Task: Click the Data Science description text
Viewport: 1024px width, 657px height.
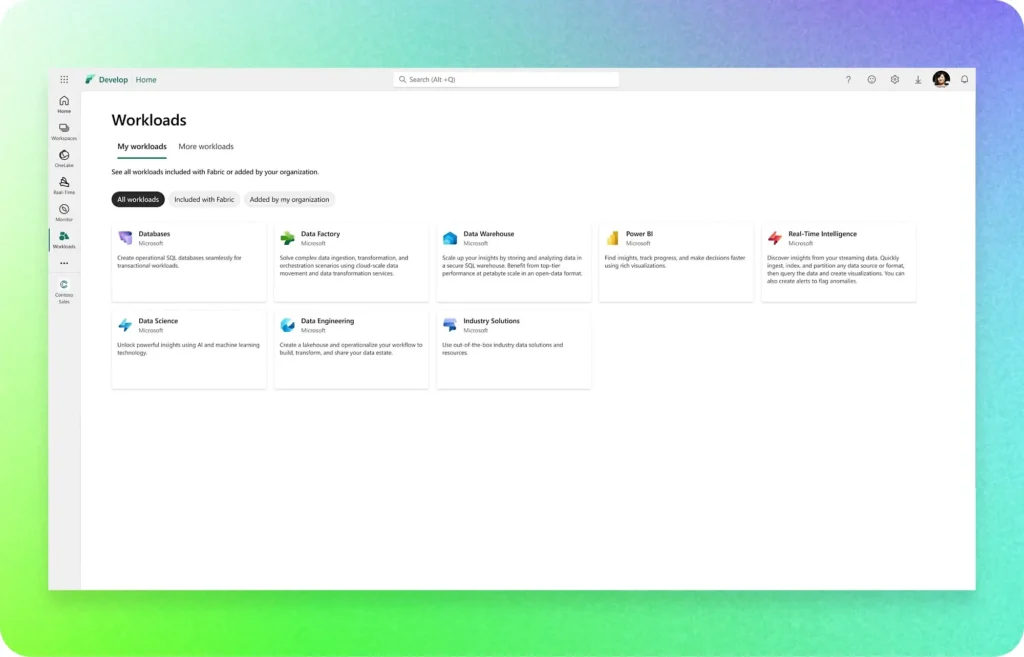Action: 188,349
